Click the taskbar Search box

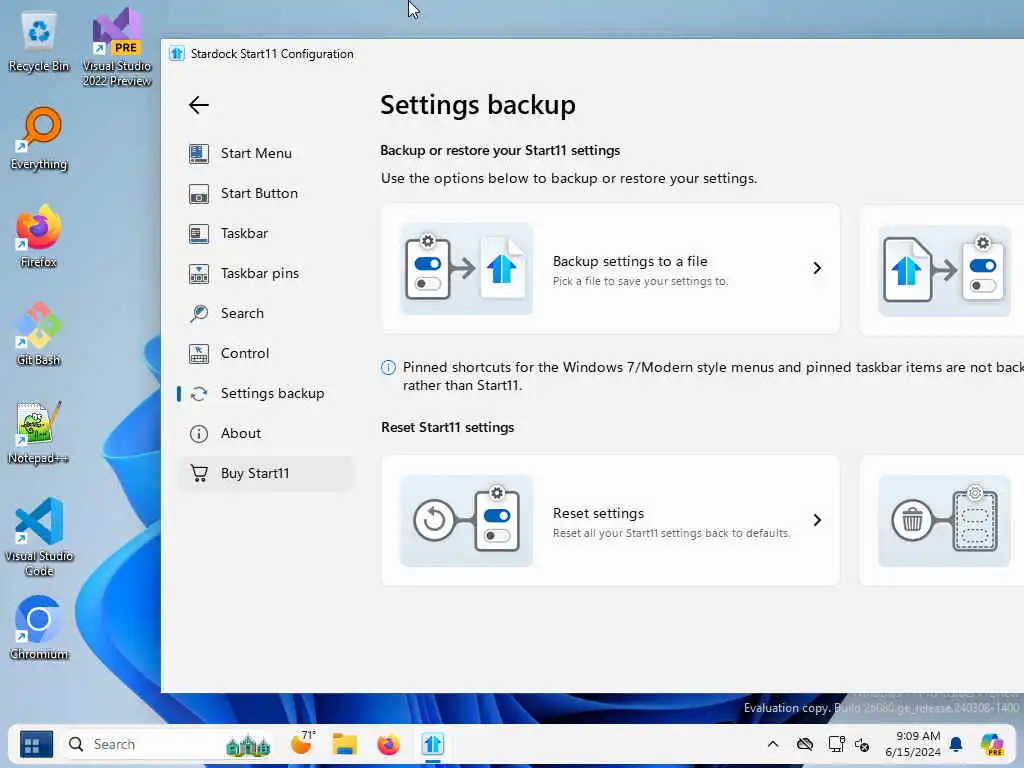pyautogui.click(x=168, y=744)
